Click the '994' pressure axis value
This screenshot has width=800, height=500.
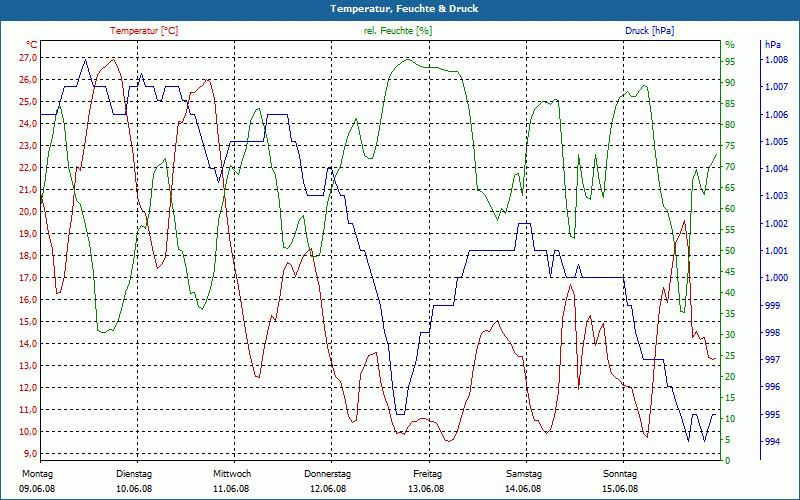(x=773, y=442)
